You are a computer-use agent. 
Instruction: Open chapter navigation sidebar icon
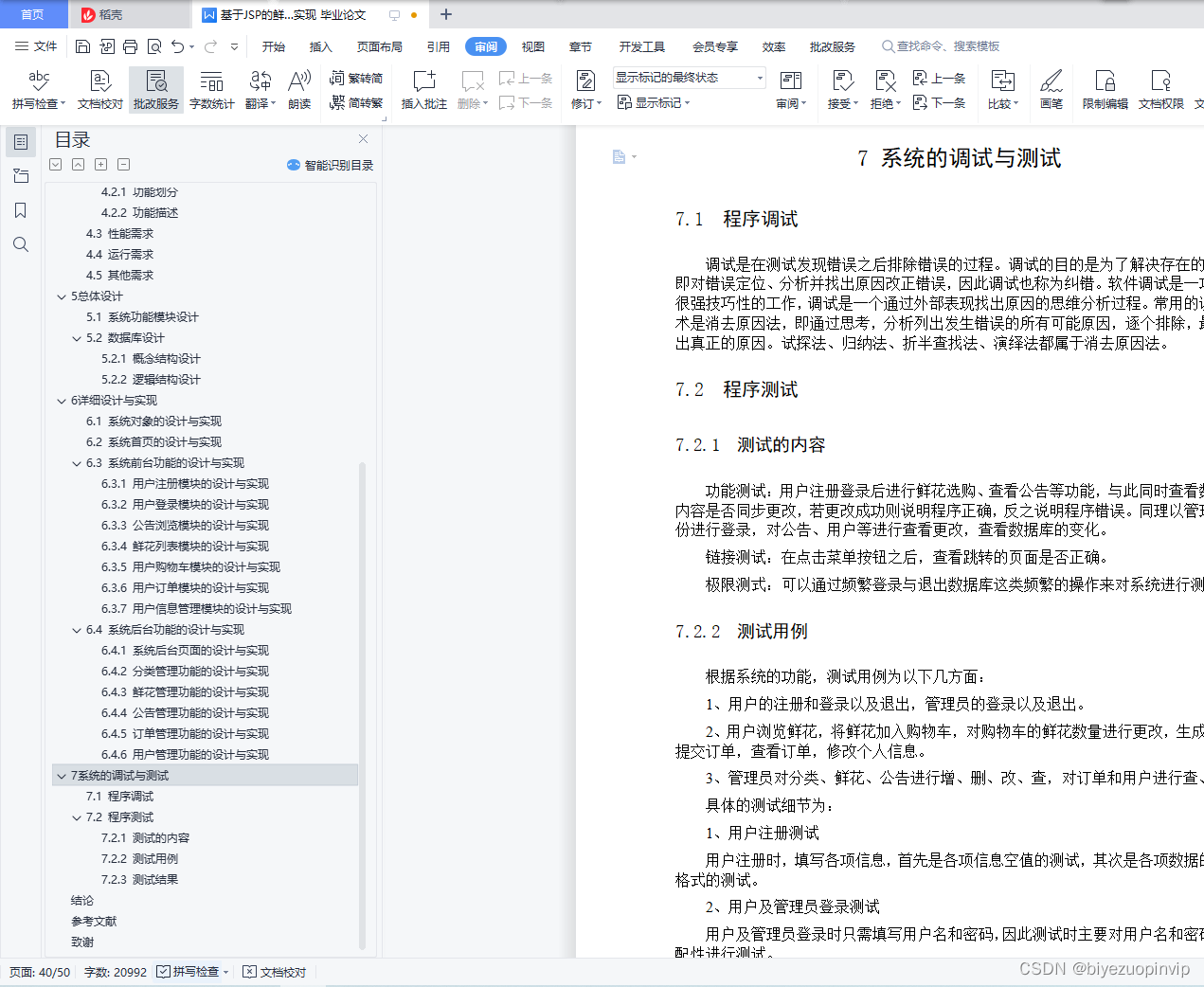pos(21,176)
